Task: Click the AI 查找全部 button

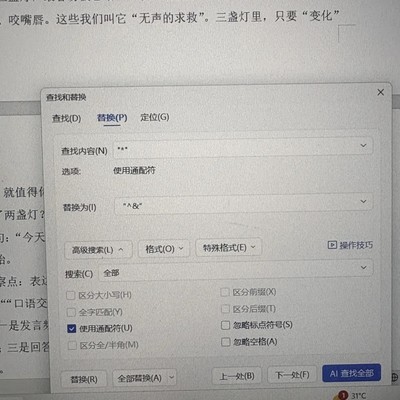Action: 352,373
